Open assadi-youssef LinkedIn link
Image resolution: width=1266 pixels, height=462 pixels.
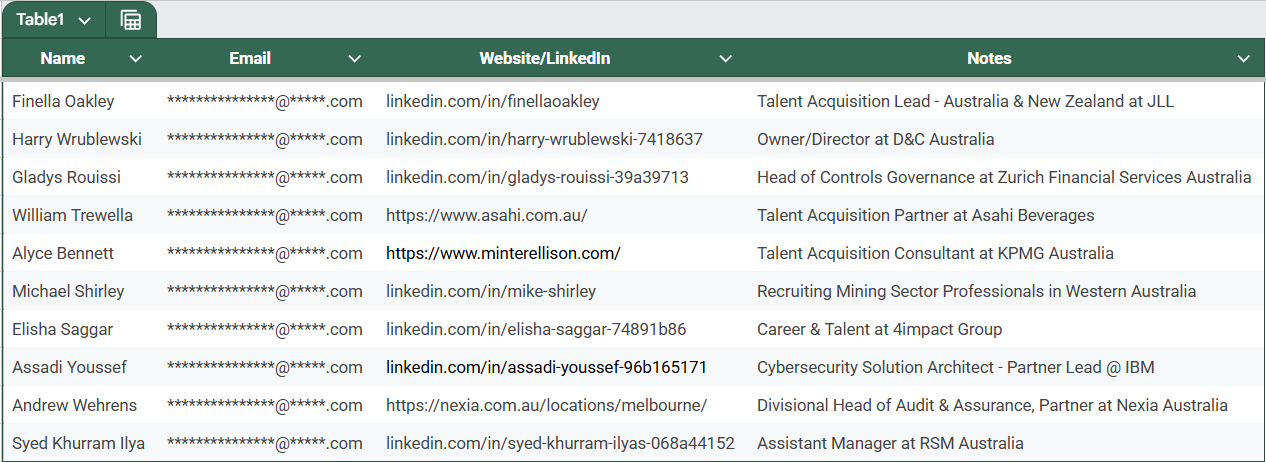[546, 367]
